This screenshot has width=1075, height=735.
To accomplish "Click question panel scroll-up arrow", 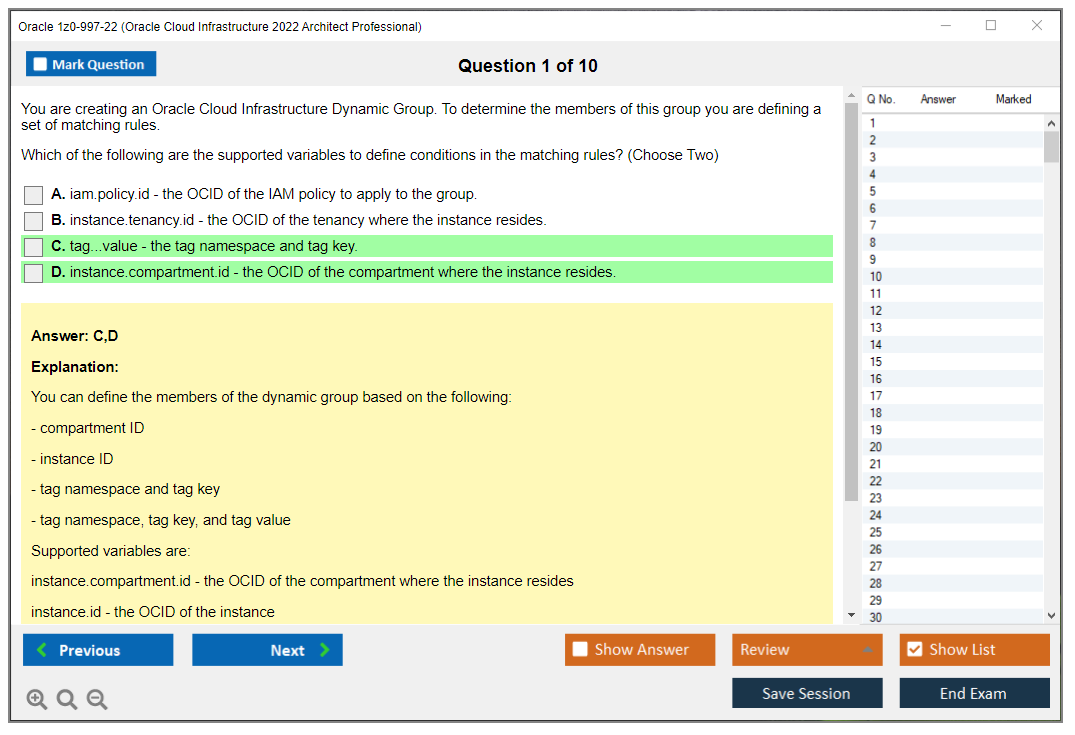I will pyautogui.click(x=851, y=96).
